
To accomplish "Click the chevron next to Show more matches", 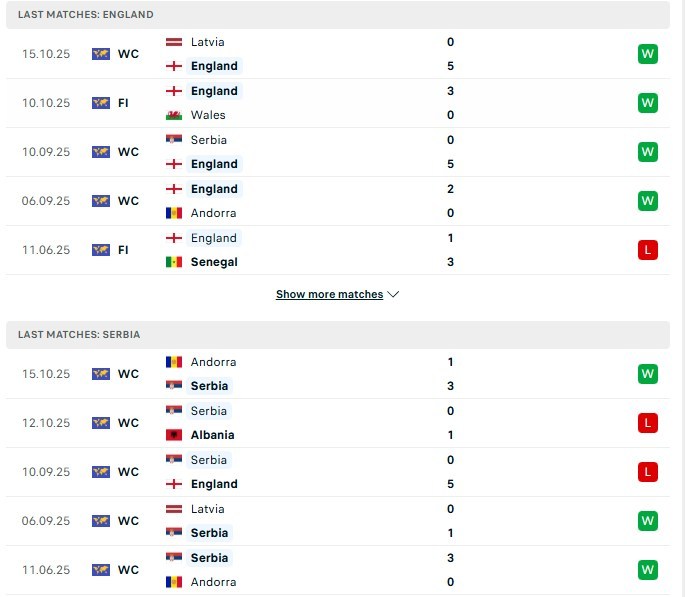I will tap(393, 295).
